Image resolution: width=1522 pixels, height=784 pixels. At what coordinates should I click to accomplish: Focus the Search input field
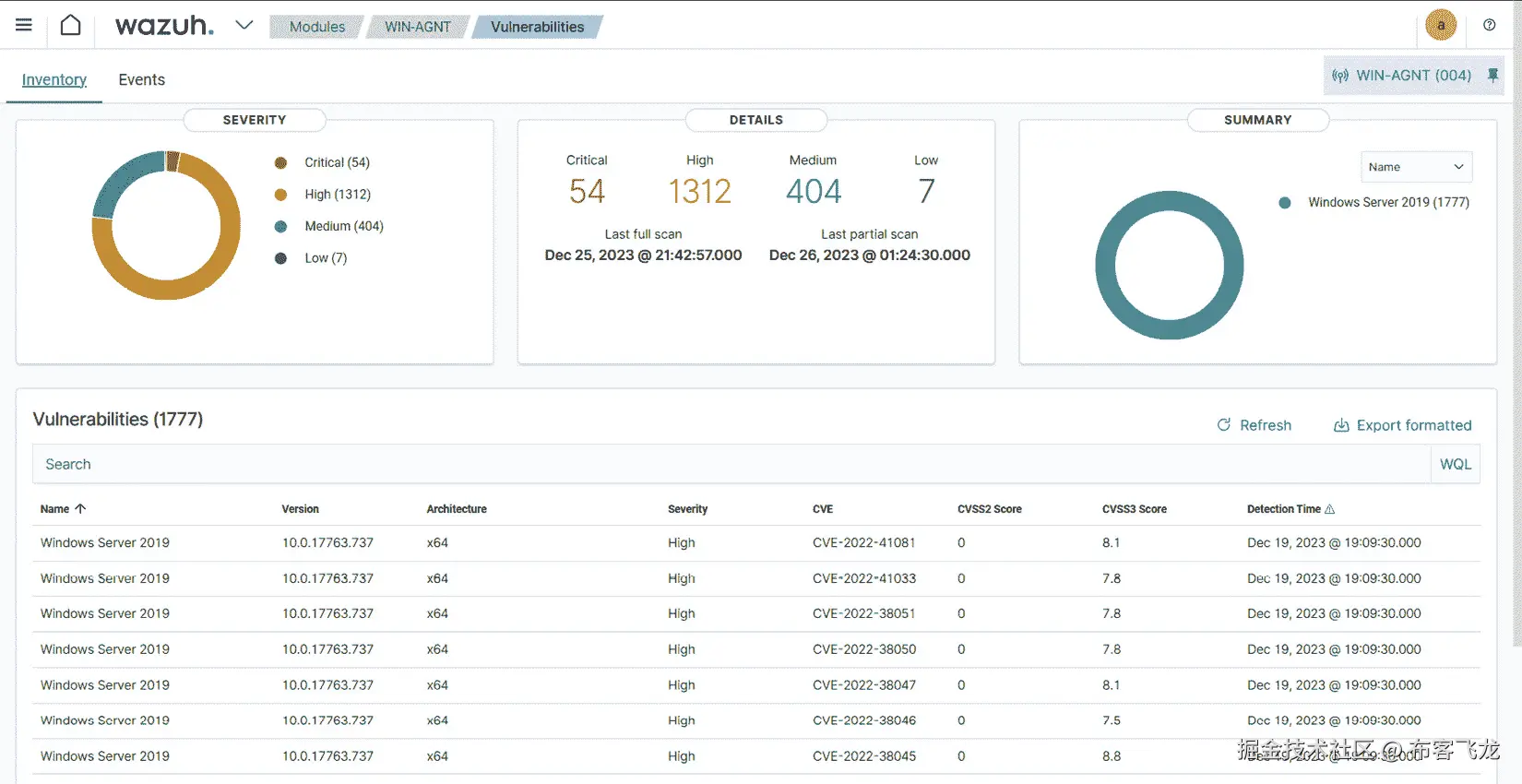[731, 464]
